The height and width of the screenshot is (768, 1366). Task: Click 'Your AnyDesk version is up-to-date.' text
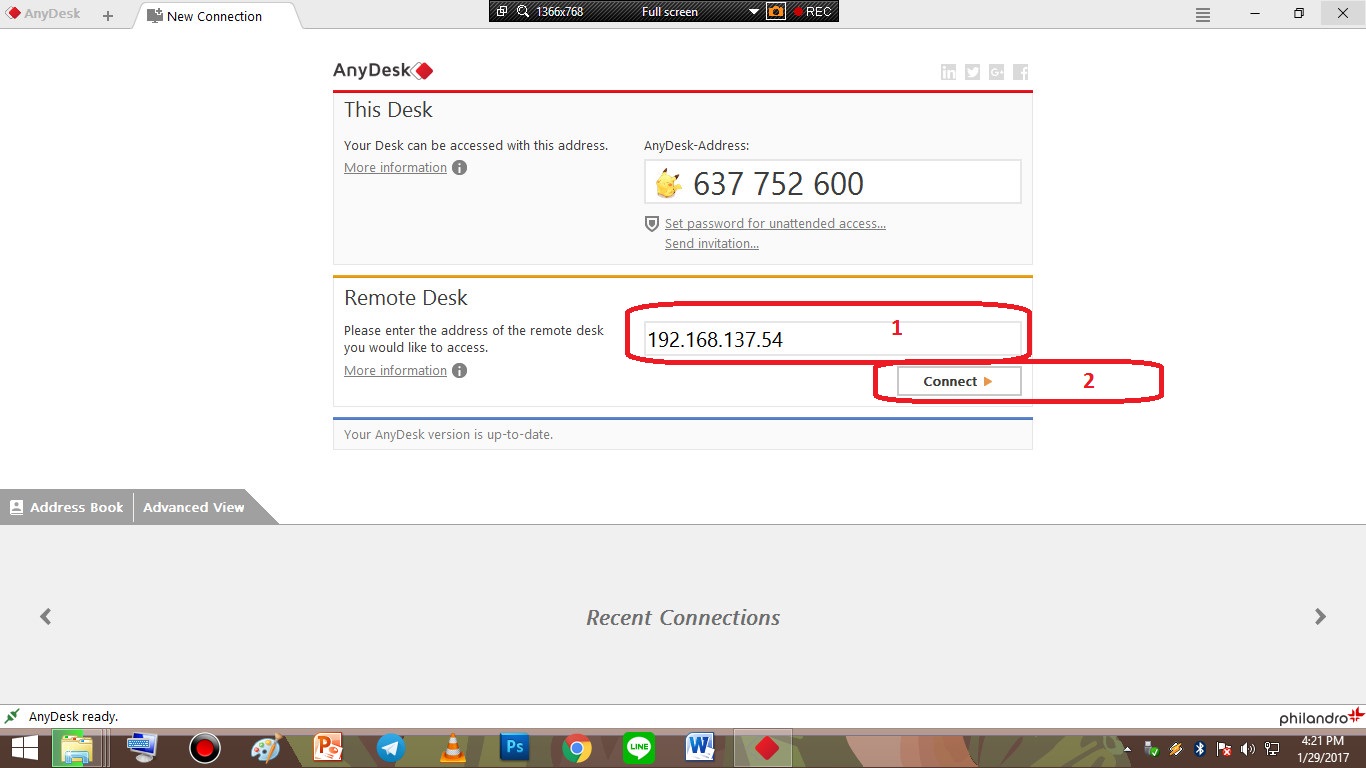448,435
